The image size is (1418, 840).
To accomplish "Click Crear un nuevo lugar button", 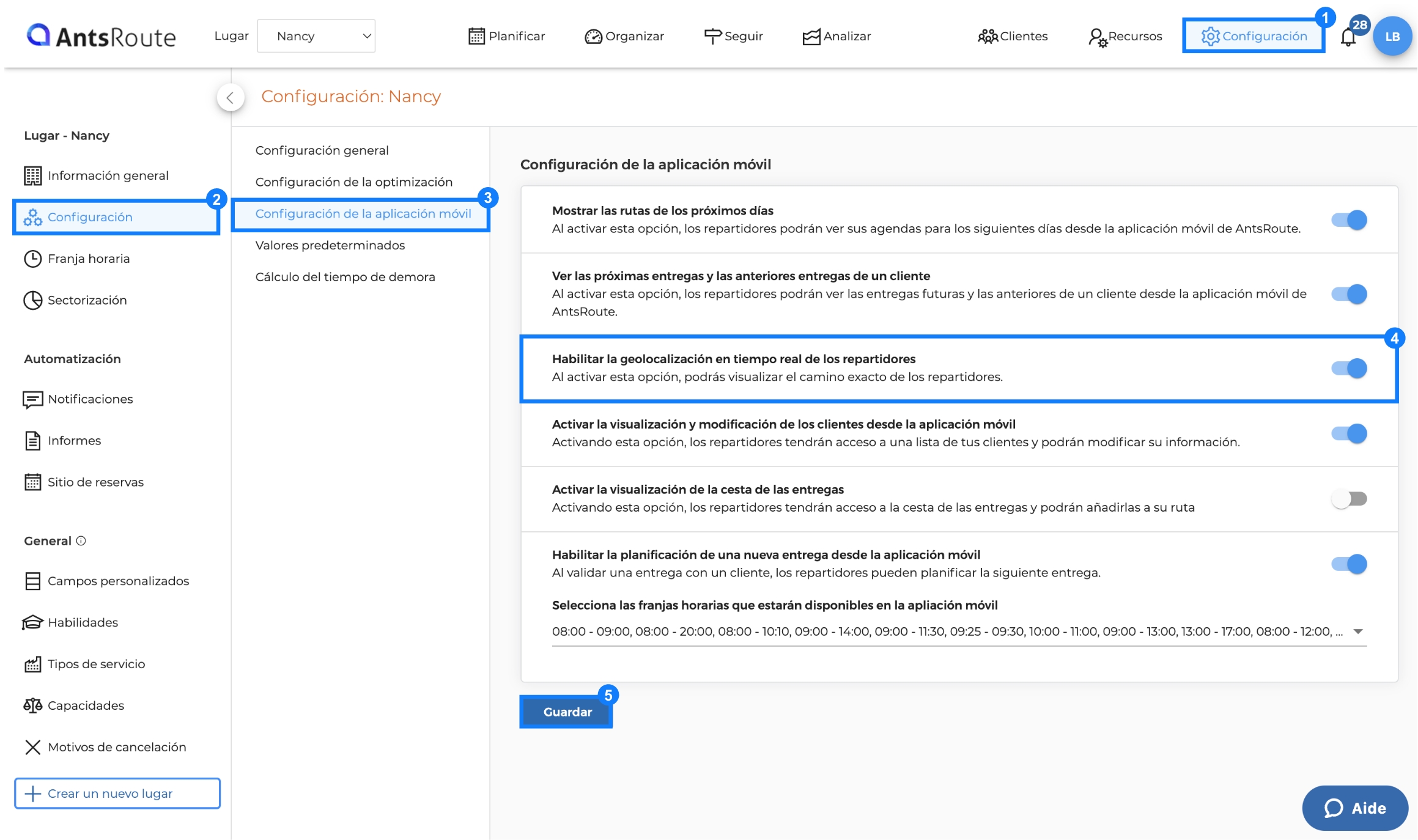I will pos(117,794).
